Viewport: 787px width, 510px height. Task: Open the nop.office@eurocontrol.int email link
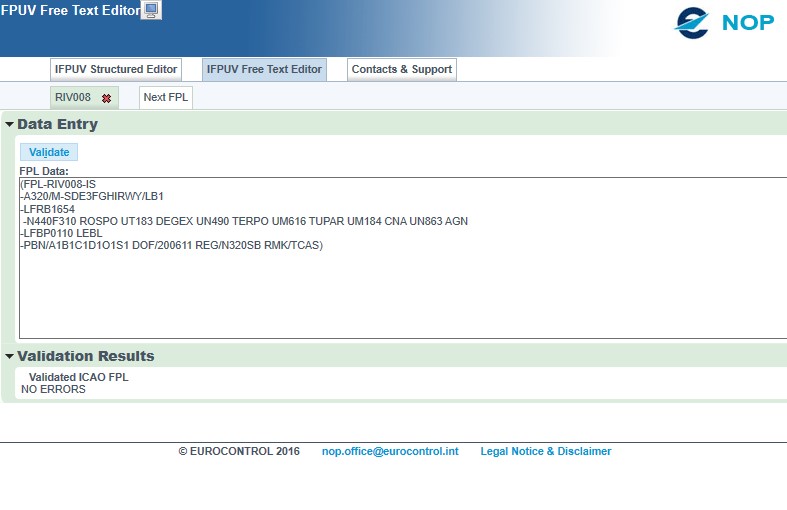390,451
